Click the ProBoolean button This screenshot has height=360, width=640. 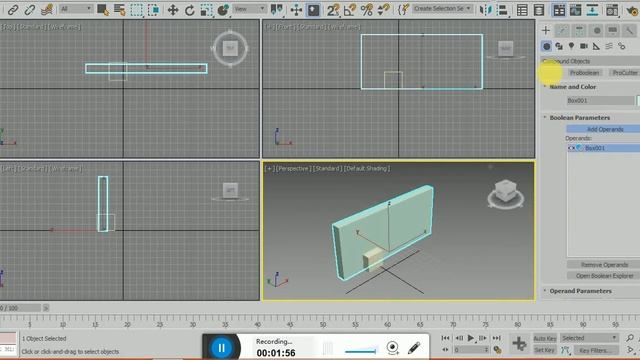pyautogui.click(x=584, y=73)
